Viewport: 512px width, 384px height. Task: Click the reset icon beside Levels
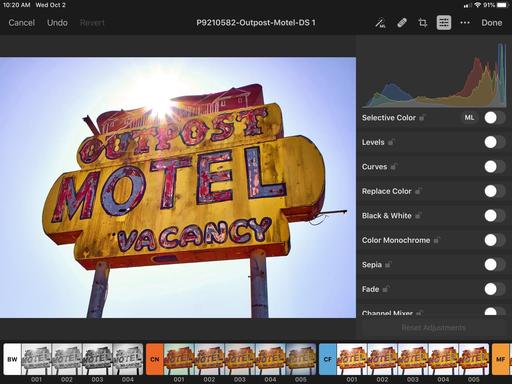coord(391,142)
